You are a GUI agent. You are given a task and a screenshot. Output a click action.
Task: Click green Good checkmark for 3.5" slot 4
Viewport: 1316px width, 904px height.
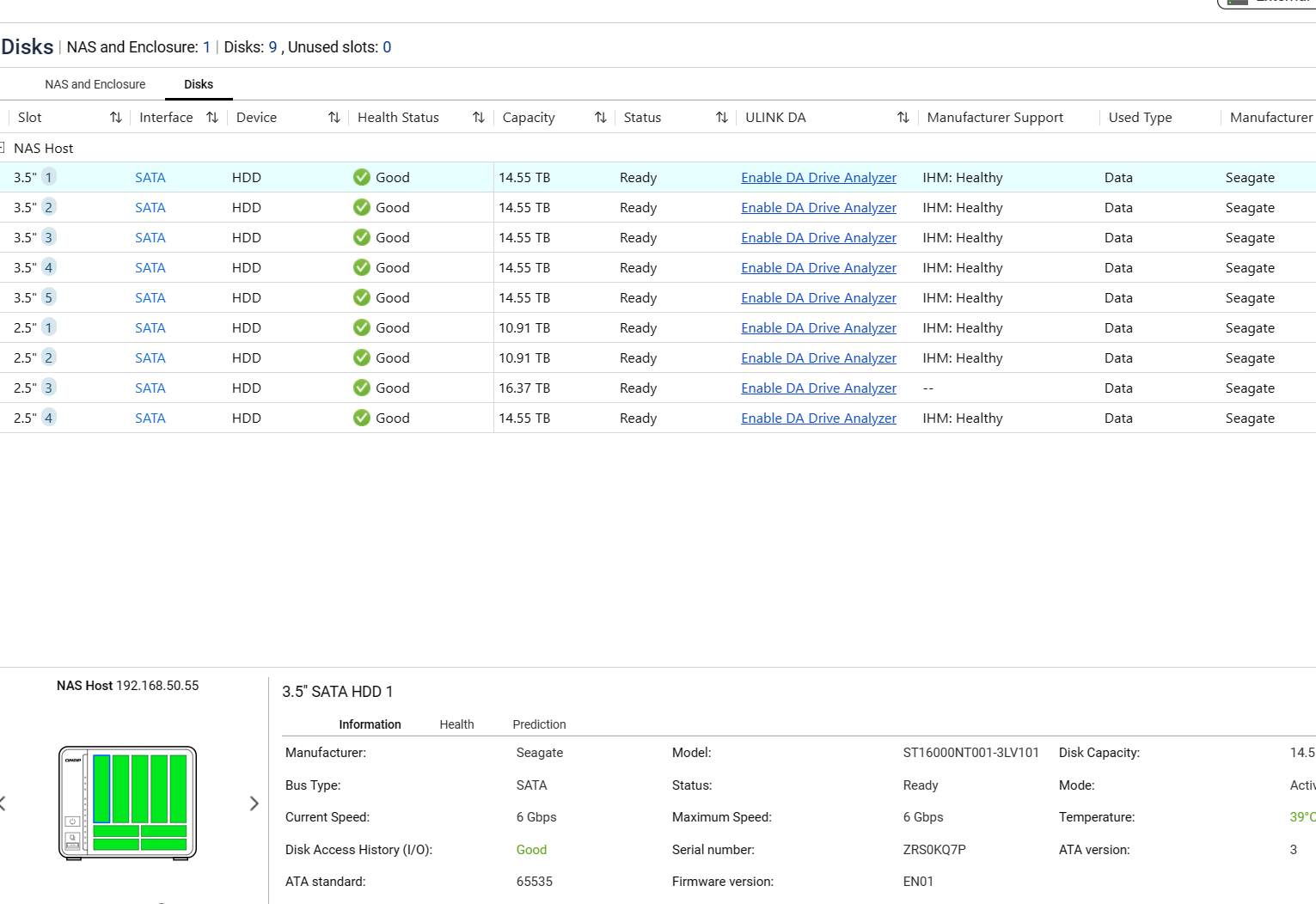click(362, 267)
